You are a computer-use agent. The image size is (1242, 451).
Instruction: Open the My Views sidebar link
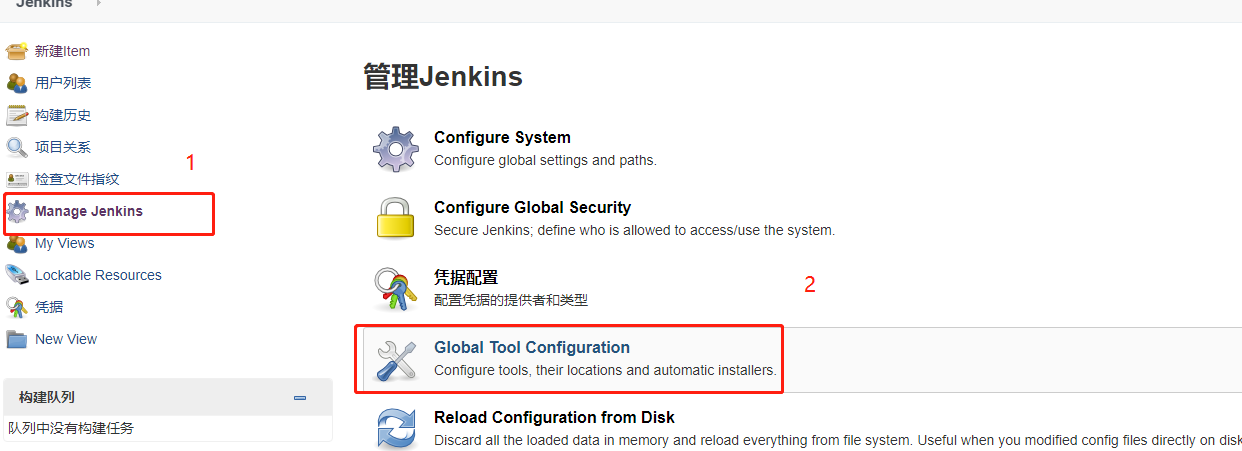65,243
